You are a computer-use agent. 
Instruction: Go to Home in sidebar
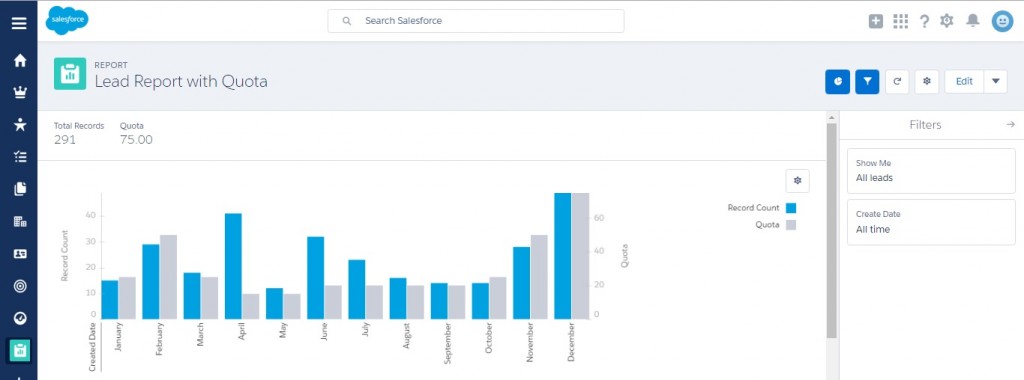[x=20, y=60]
